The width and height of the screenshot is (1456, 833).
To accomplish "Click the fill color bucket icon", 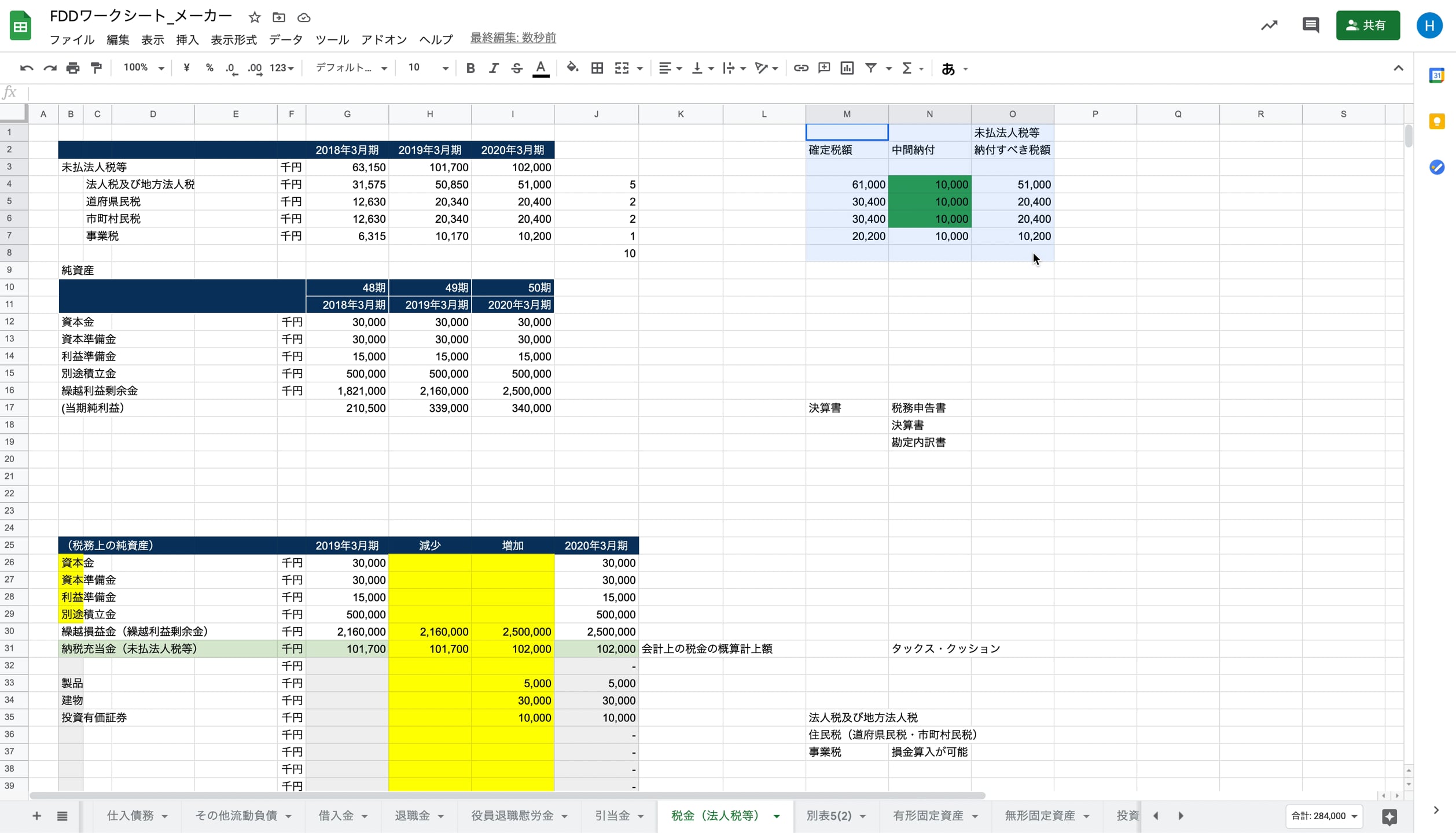I will [572, 68].
